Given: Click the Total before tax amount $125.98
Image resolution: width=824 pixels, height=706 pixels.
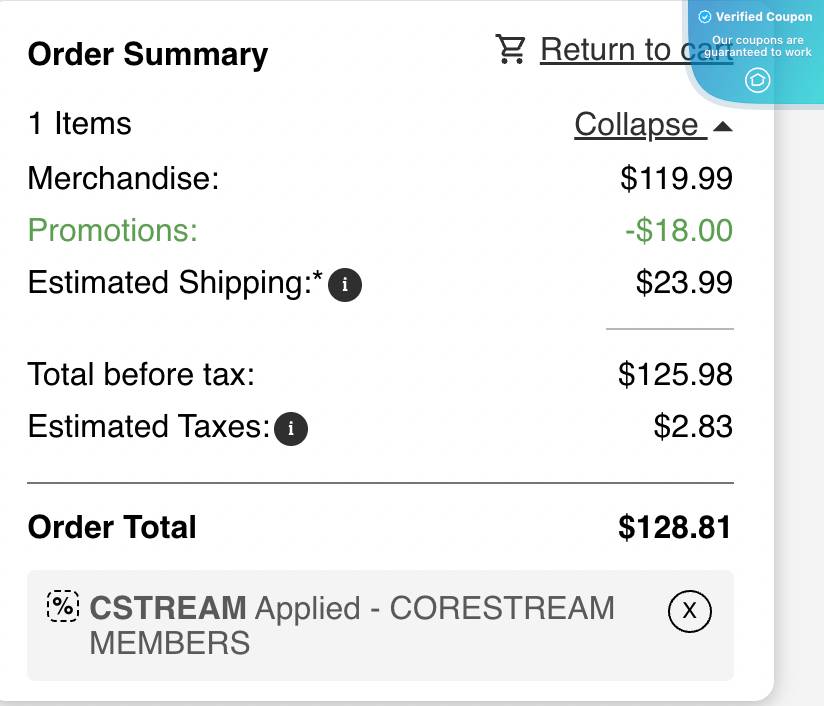Looking at the screenshot, I should click(676, 375).
